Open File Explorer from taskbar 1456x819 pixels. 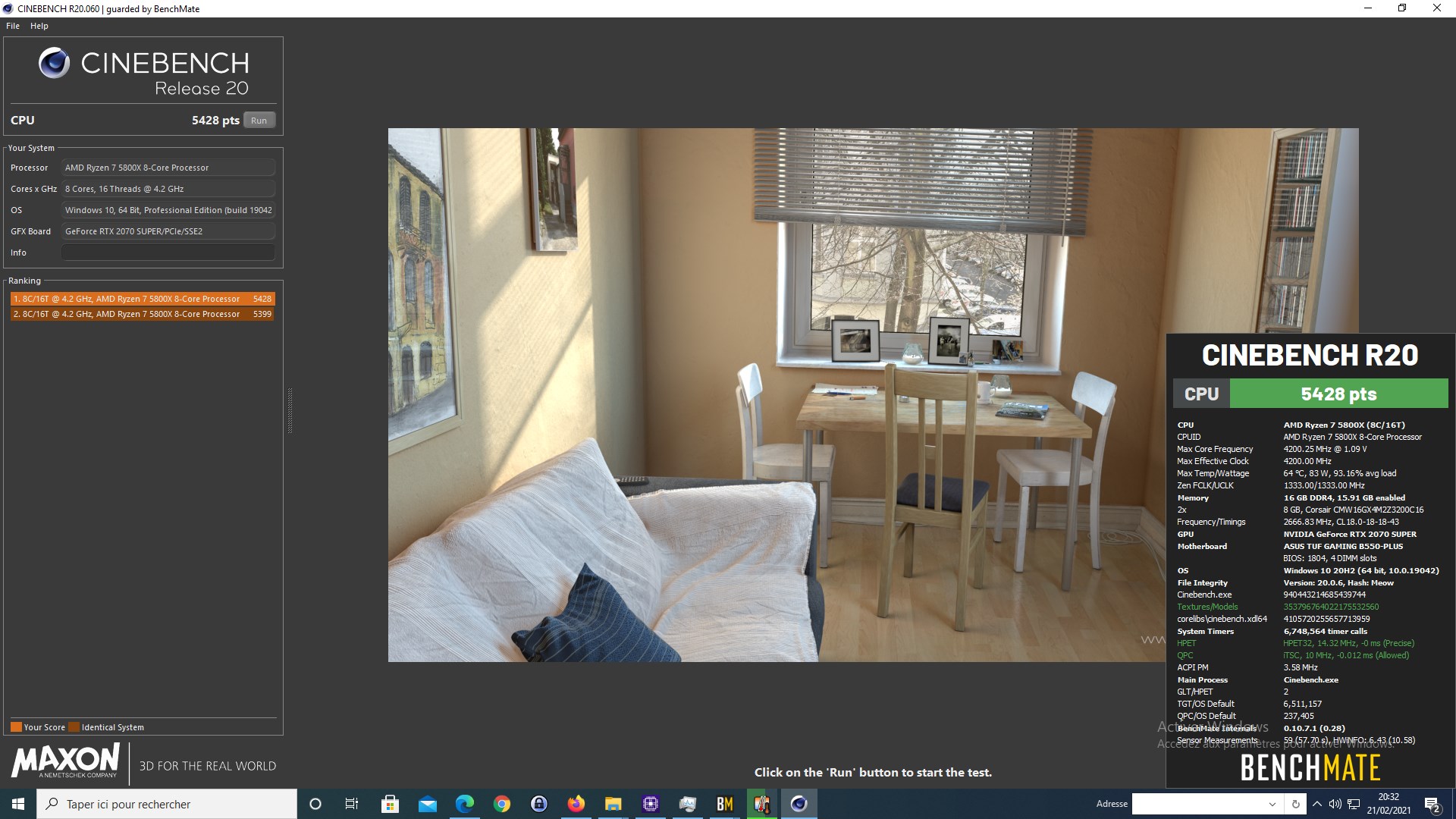[x=613, y=804]
